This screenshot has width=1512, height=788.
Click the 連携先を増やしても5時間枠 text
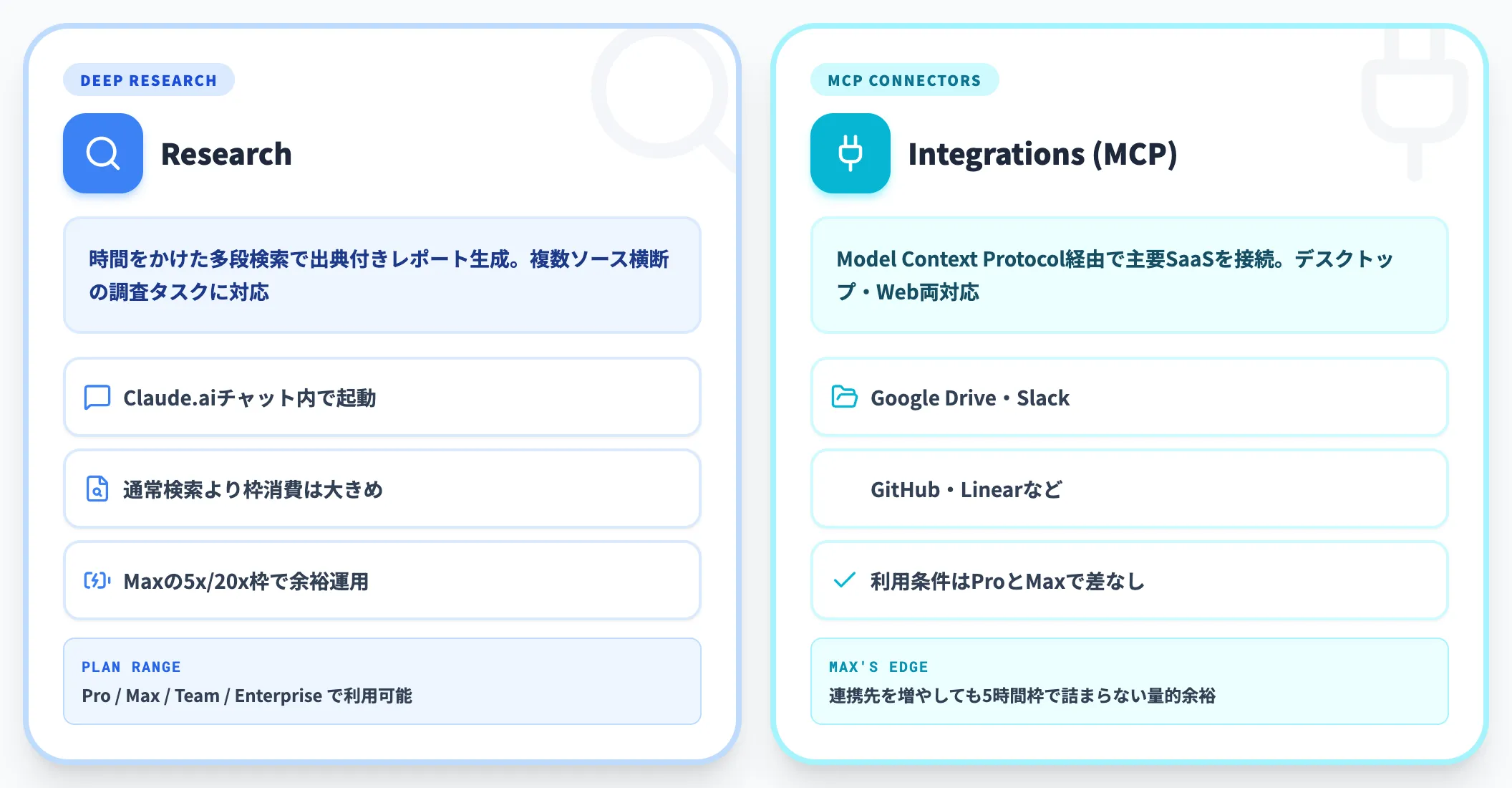point(1022,696)
